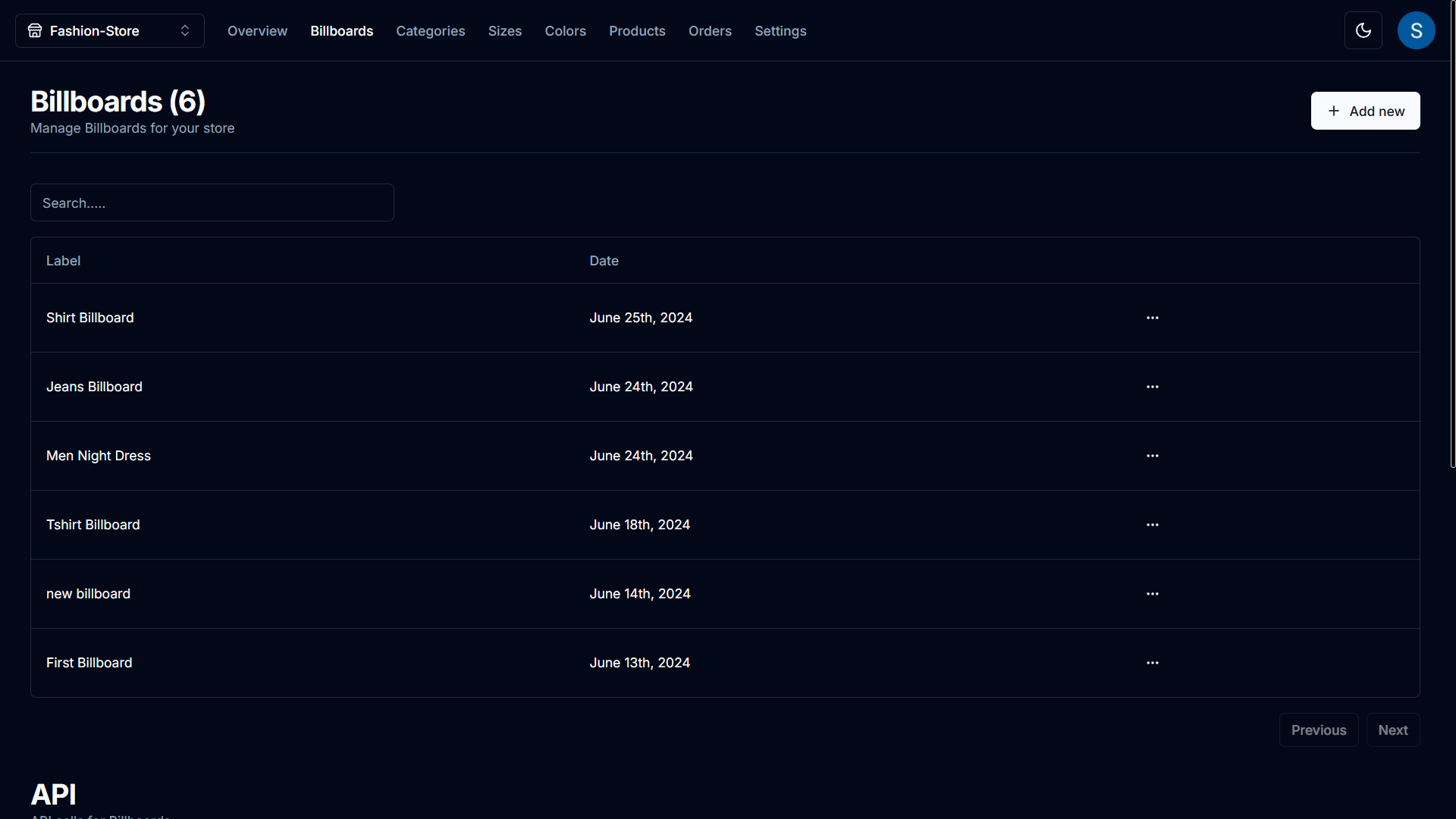Select the new billboard label
1456x819 pixels.
coord(88,594)
